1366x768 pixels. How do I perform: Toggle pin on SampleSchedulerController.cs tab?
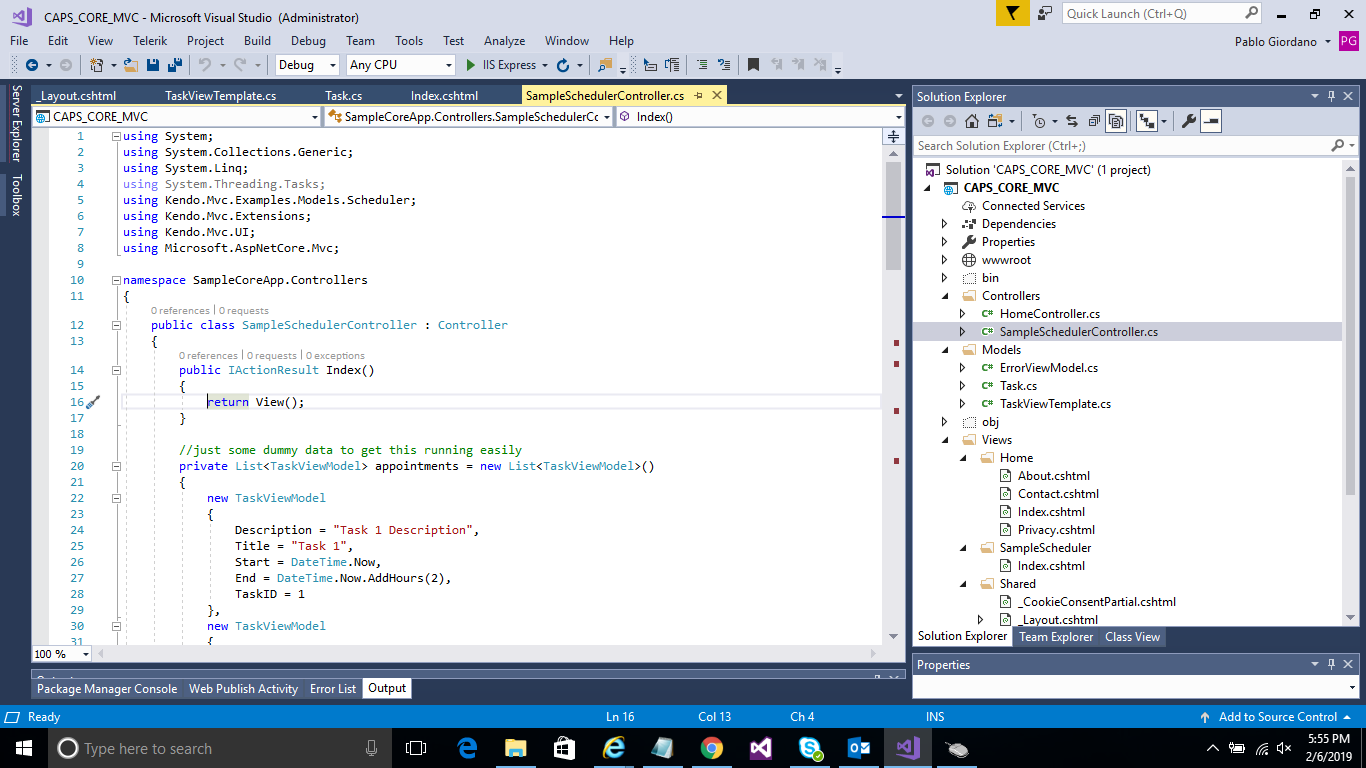698,96
